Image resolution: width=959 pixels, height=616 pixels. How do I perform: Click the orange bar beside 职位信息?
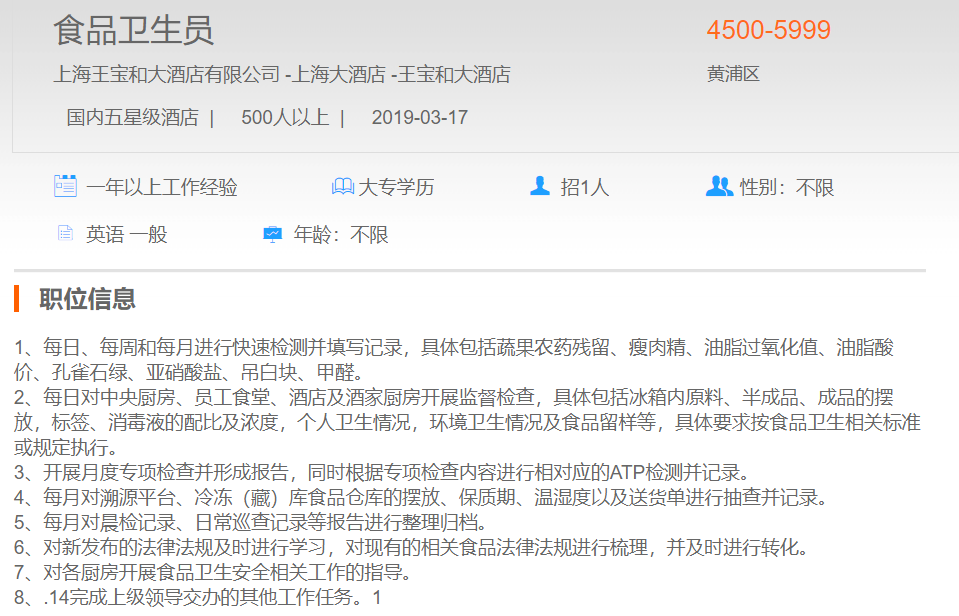tap(17, 298)
